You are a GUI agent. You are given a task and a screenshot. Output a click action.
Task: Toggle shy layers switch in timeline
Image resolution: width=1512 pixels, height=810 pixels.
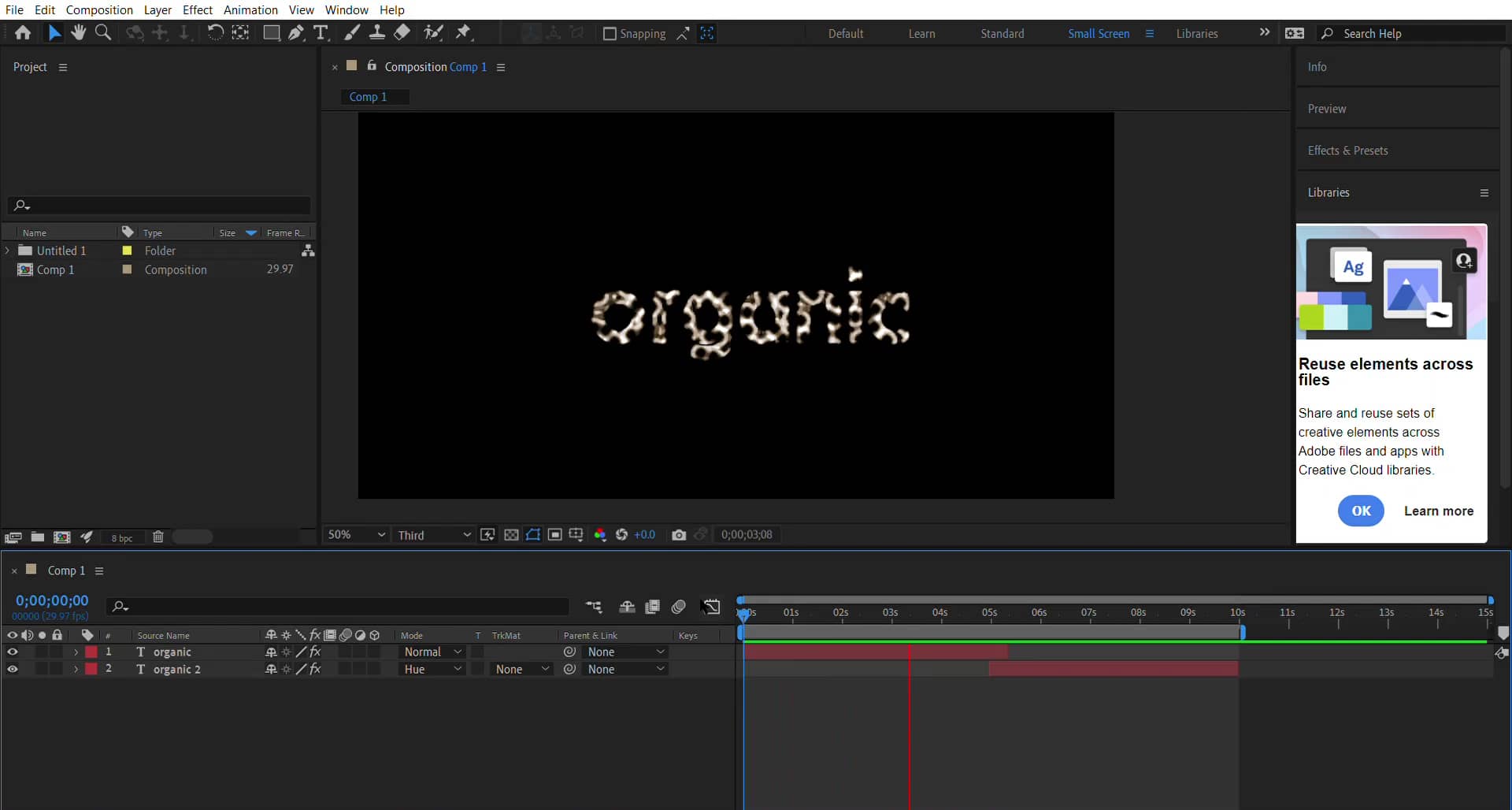point(627,607)
